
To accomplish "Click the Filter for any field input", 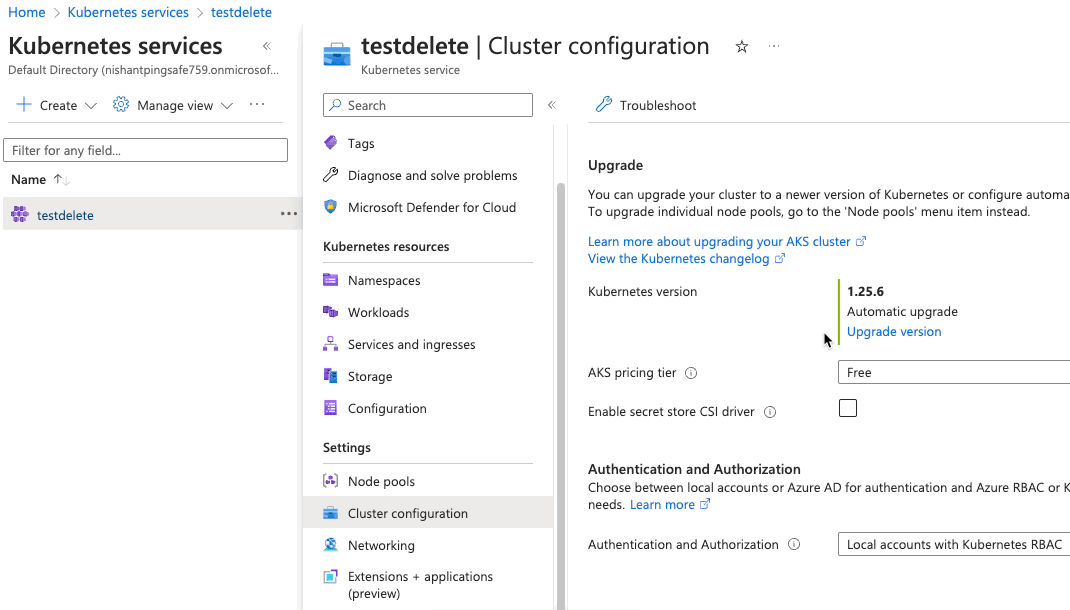I will pyautogui.click(x=146, y=150).
